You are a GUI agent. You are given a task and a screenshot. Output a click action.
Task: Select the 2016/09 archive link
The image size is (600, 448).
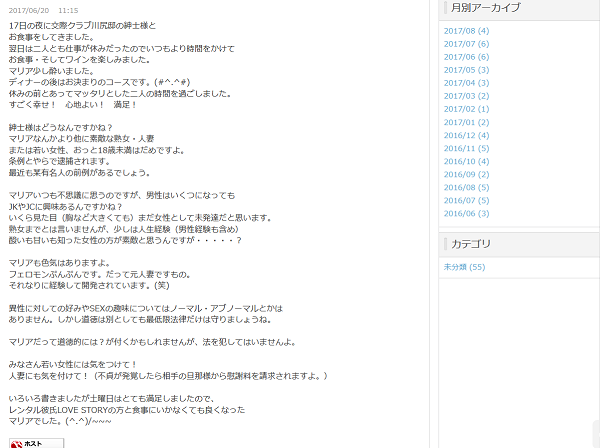tap(466, 174)
